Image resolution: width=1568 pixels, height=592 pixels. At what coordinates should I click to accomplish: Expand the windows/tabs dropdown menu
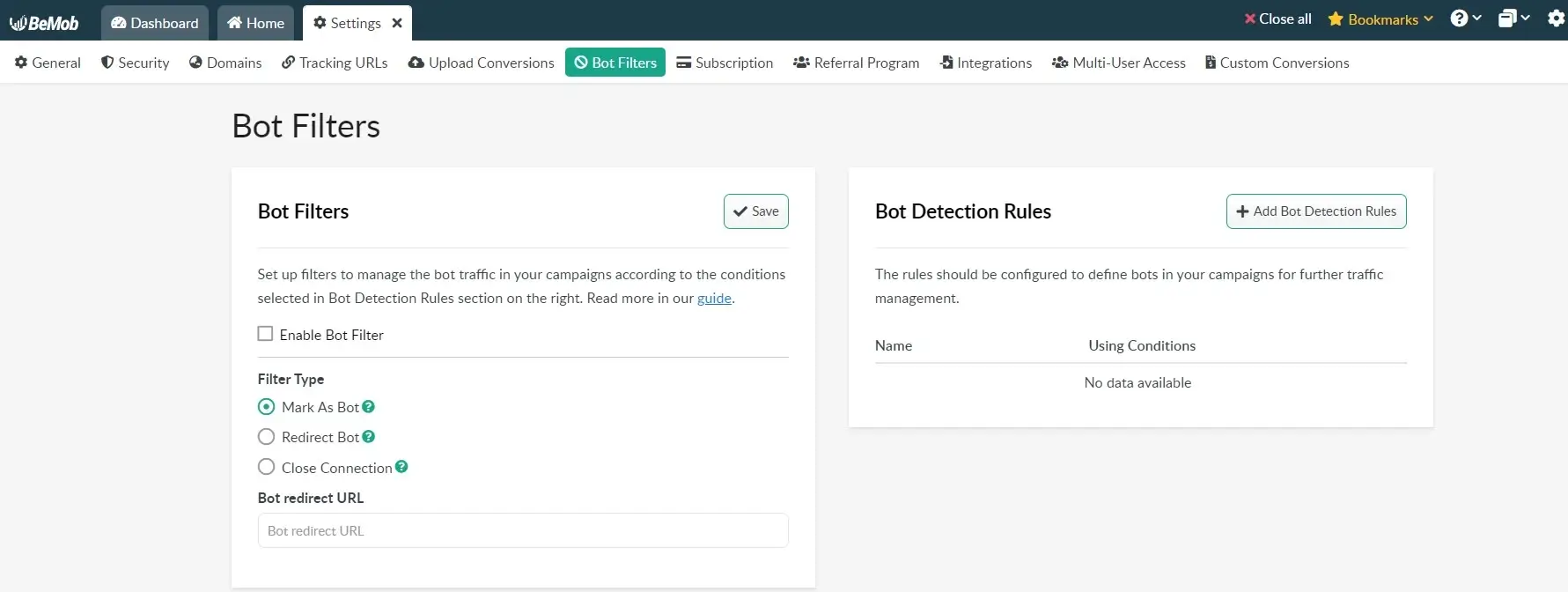pyautogui.click(x=1513, y=18)
